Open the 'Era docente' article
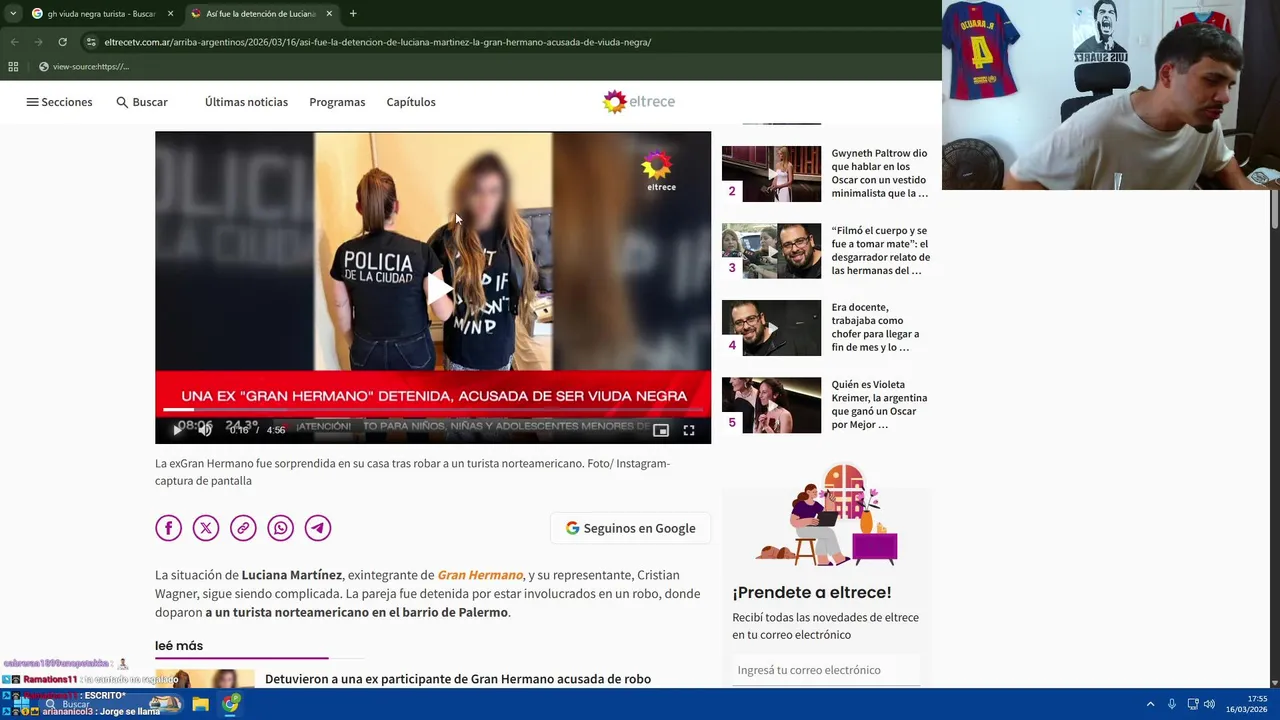The height and width of the screenshot is (720, 1280). (x=875, y=327)
